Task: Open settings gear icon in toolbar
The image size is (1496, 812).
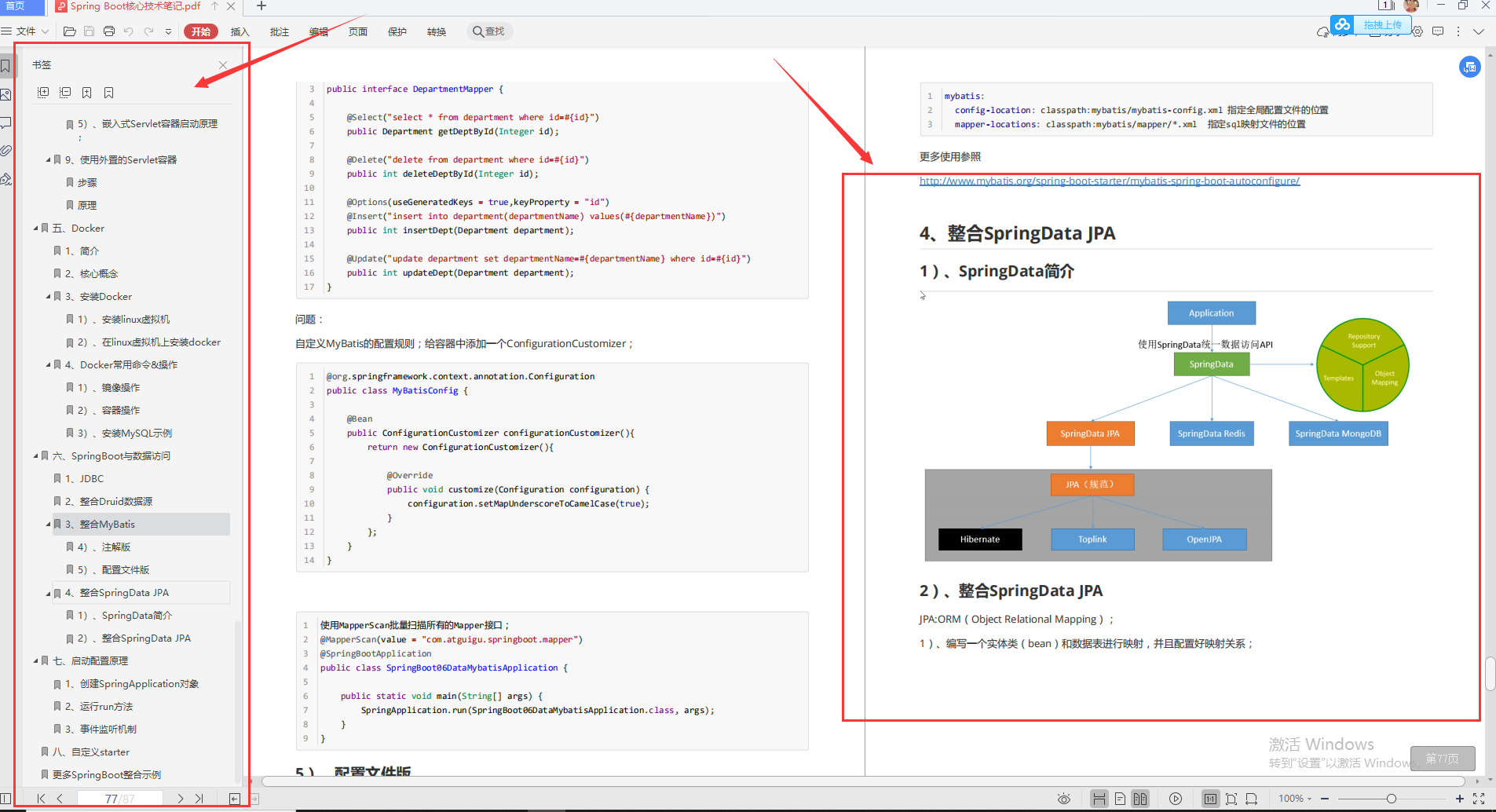Action: click(x=1417, y=31)
